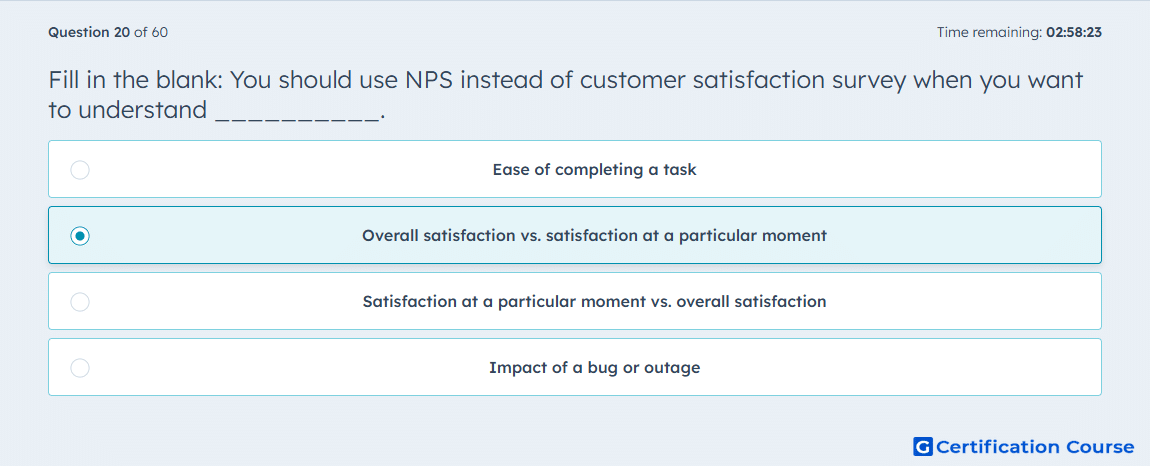Click the "Time remaining:" label
This screenshot has height=466, width=1150.
coord(989,32)
